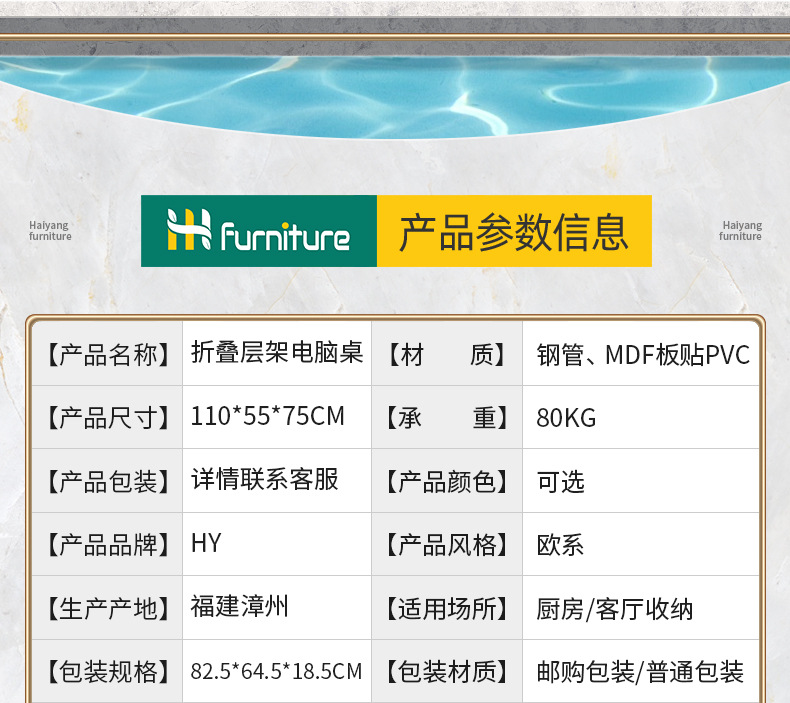790x703 pixels.
Task: Select the HY brand value
Action: [206, 543]
